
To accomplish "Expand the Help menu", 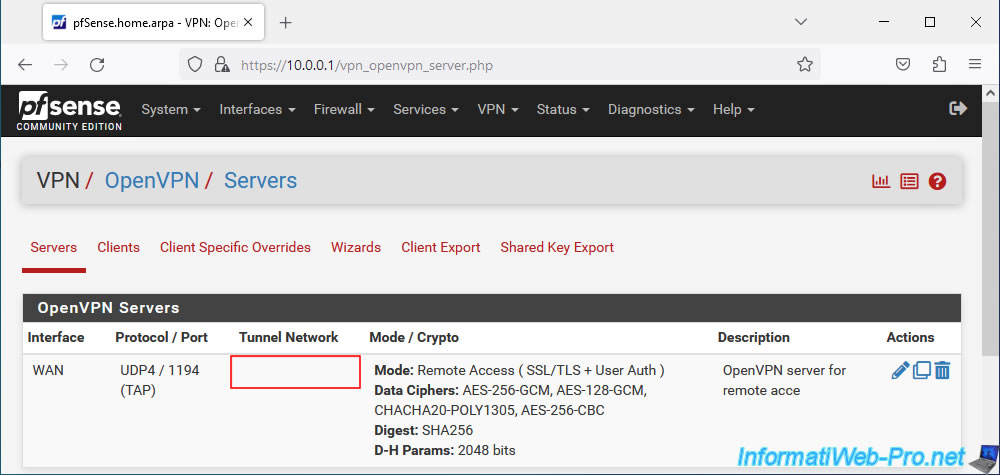I will 734,110.
